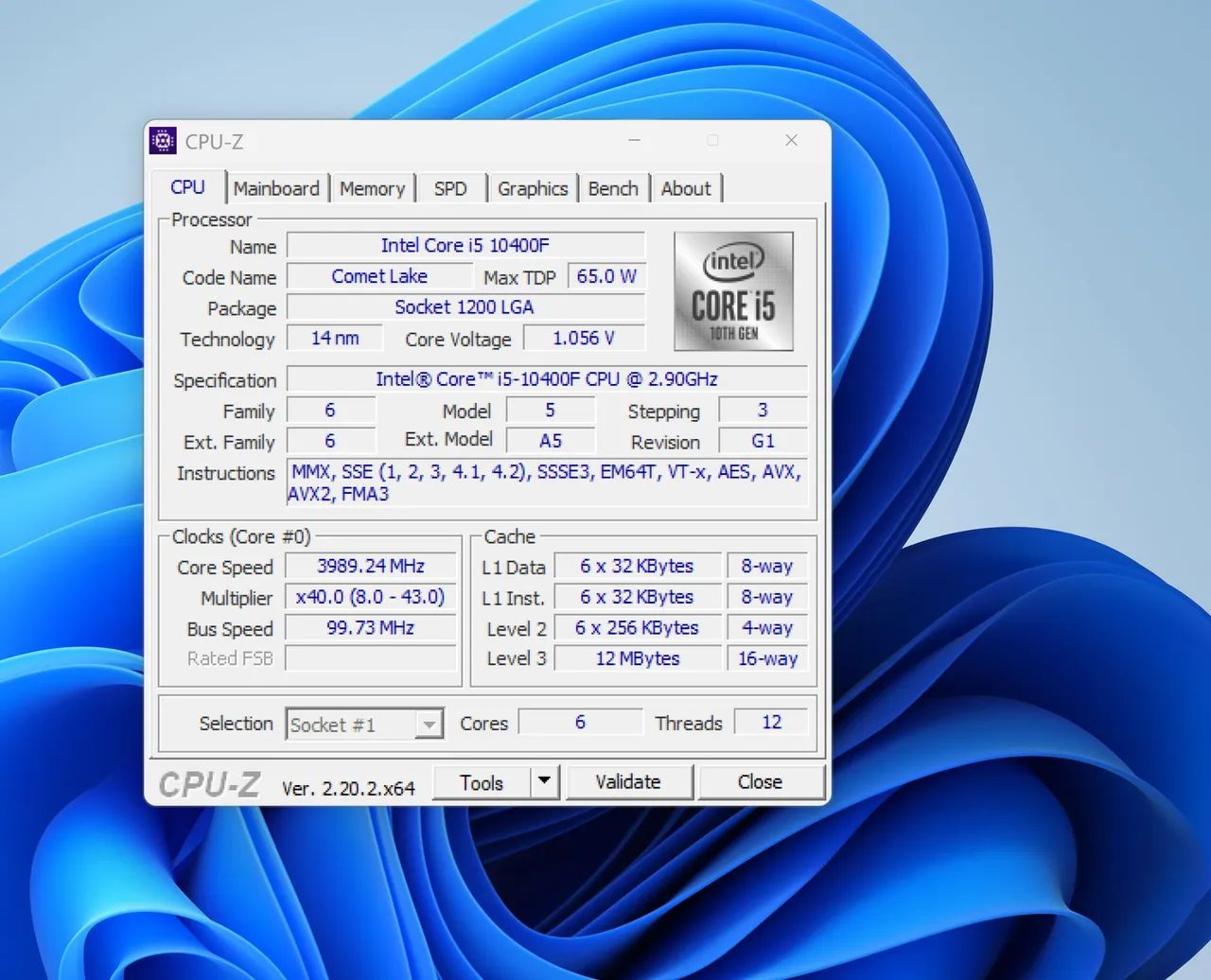Viewport: 1211px width, 980px height.
Task: Click the Ext. Model value 'A5'
Action: tap(551, 441)
